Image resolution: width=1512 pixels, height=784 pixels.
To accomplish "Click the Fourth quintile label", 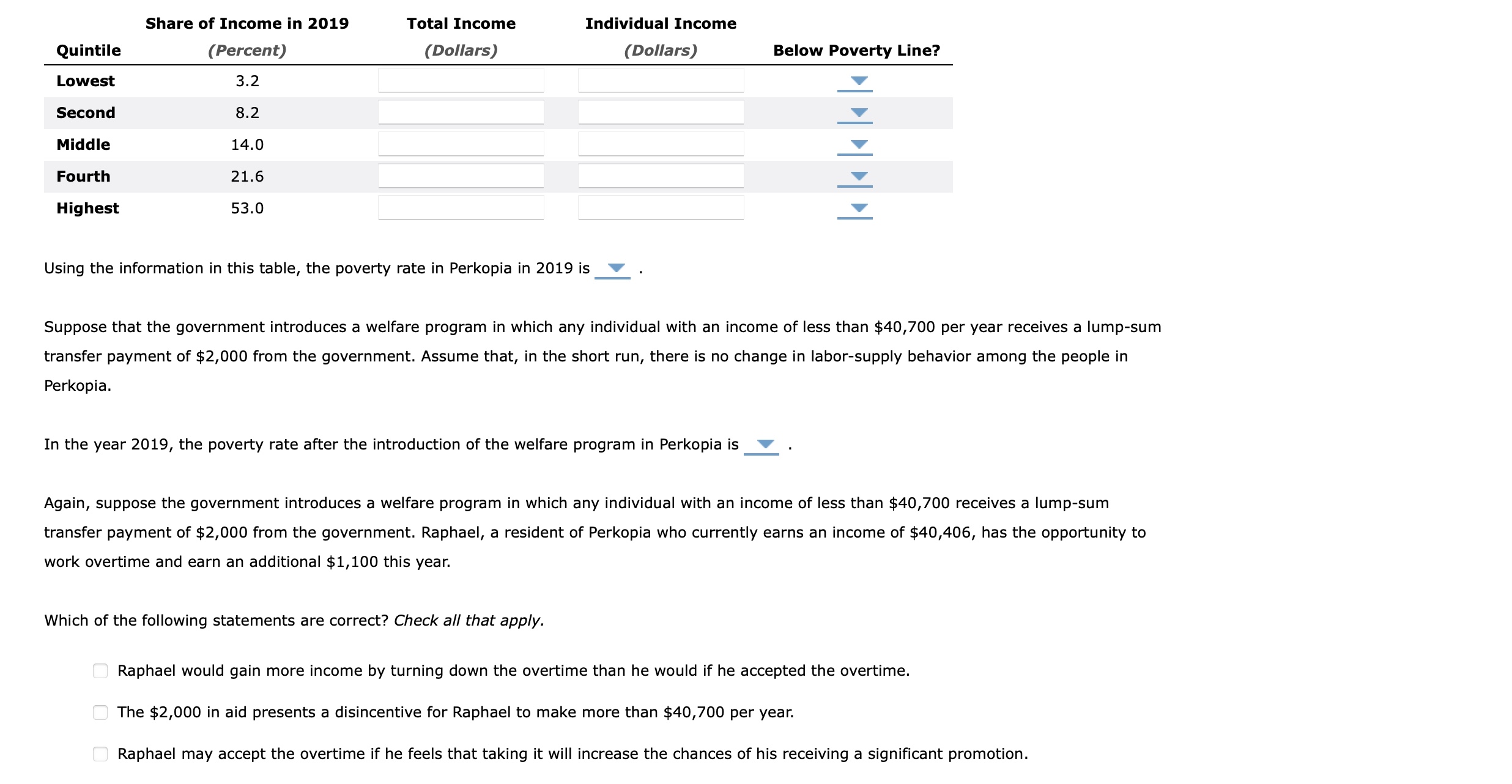I will [83, 176].
